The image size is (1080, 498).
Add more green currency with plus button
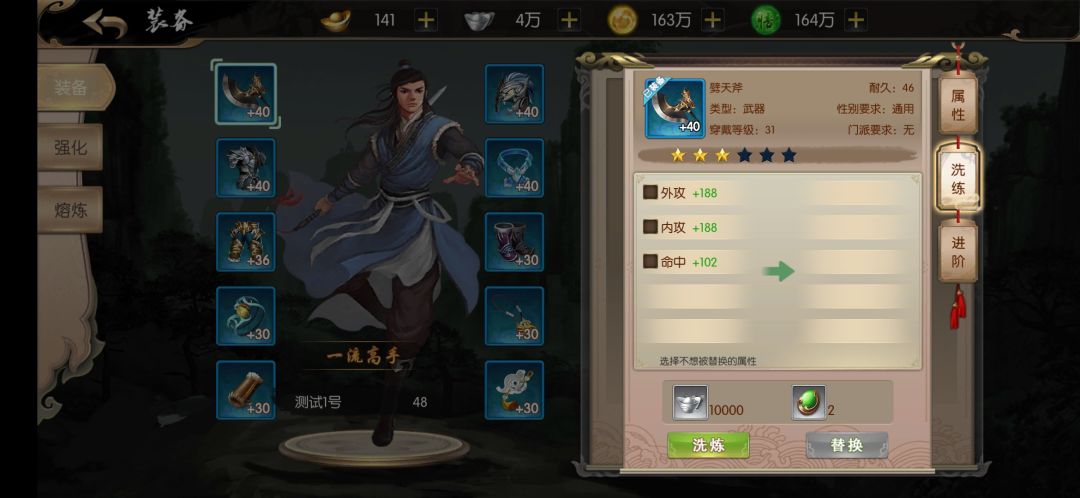pyautogui.click(x=855, y=21)
